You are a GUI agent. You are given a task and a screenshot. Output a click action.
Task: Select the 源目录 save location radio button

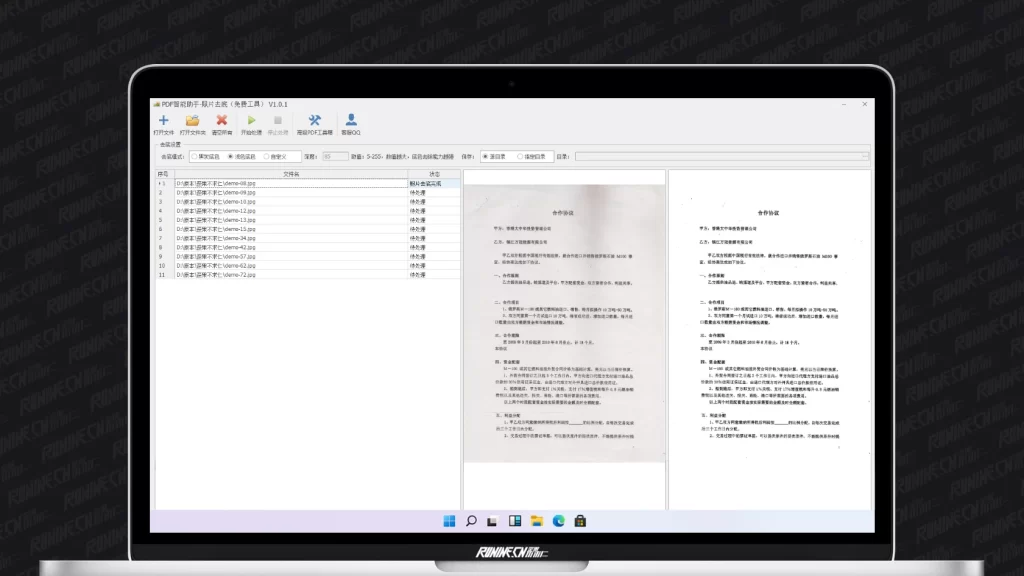tap(485, 156)
